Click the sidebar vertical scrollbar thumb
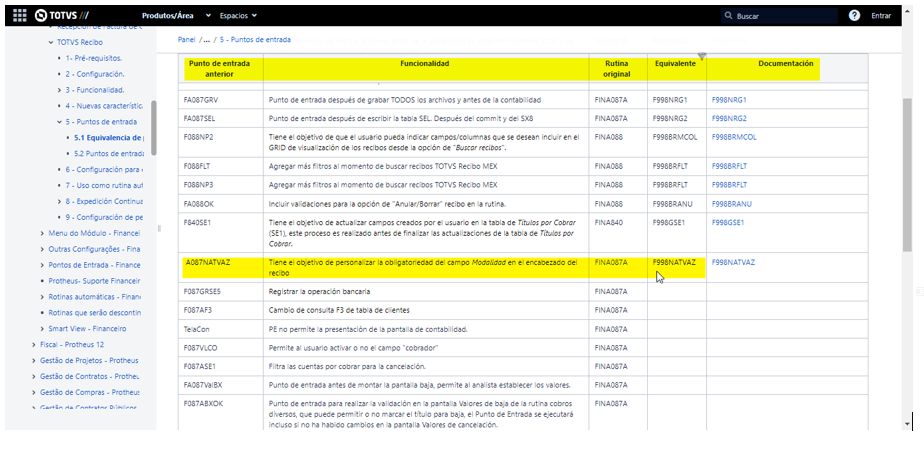Screen dimensions: 924x454 pos(154,128)
